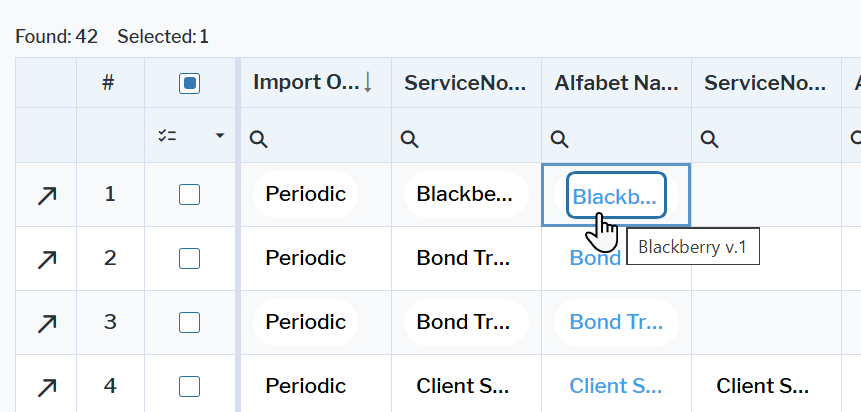Open the Bond Tr... link in row 3
The width and height of the screenshot is (861, 412).
pos(615,323)
